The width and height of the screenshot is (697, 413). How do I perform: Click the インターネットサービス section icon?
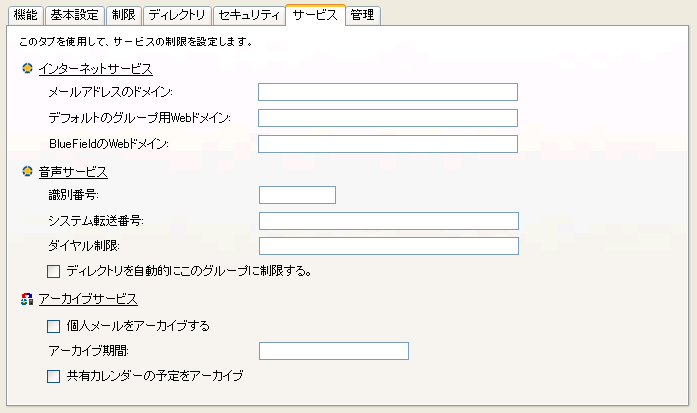[27, 69]
